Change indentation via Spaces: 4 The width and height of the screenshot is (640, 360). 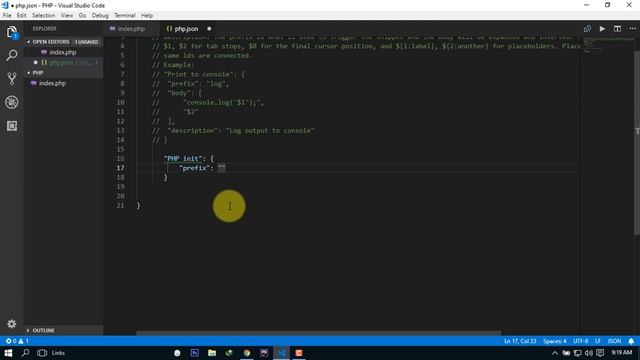coord(555,341)
